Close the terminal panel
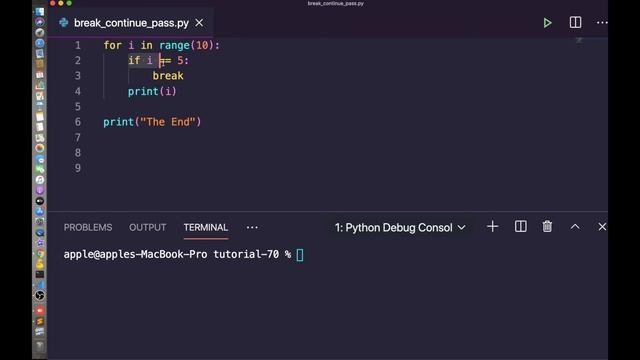This screenshot has width=640, height=360. pos(602,227)
